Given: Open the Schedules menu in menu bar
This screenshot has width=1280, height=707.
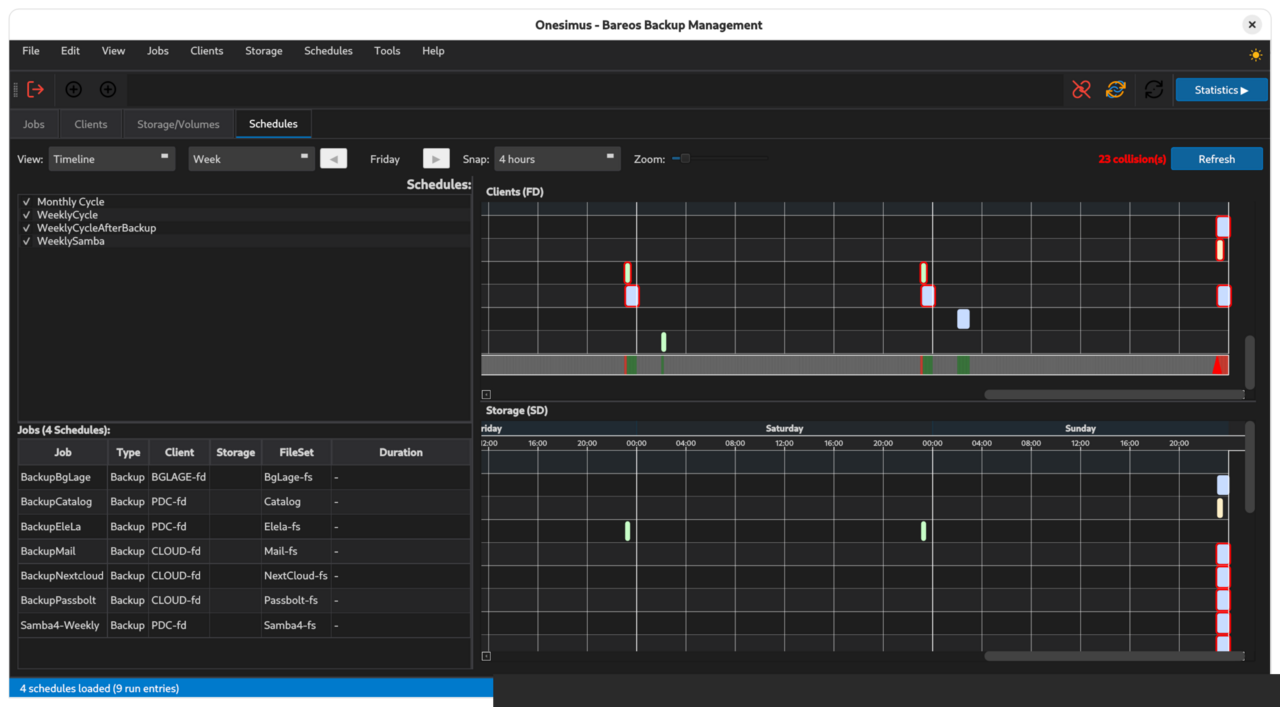Looking at the screenshot, I should click(328, 51).
